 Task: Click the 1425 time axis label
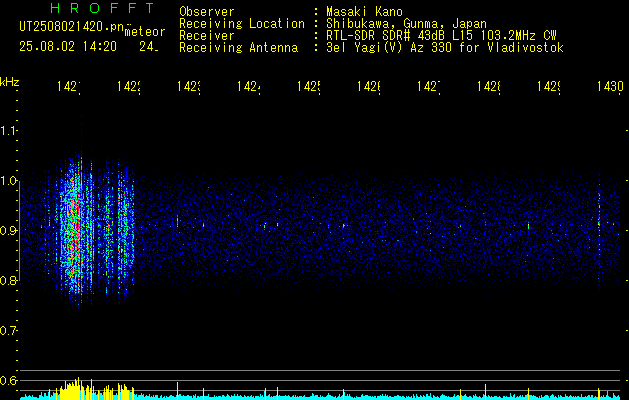coord(309,86)
